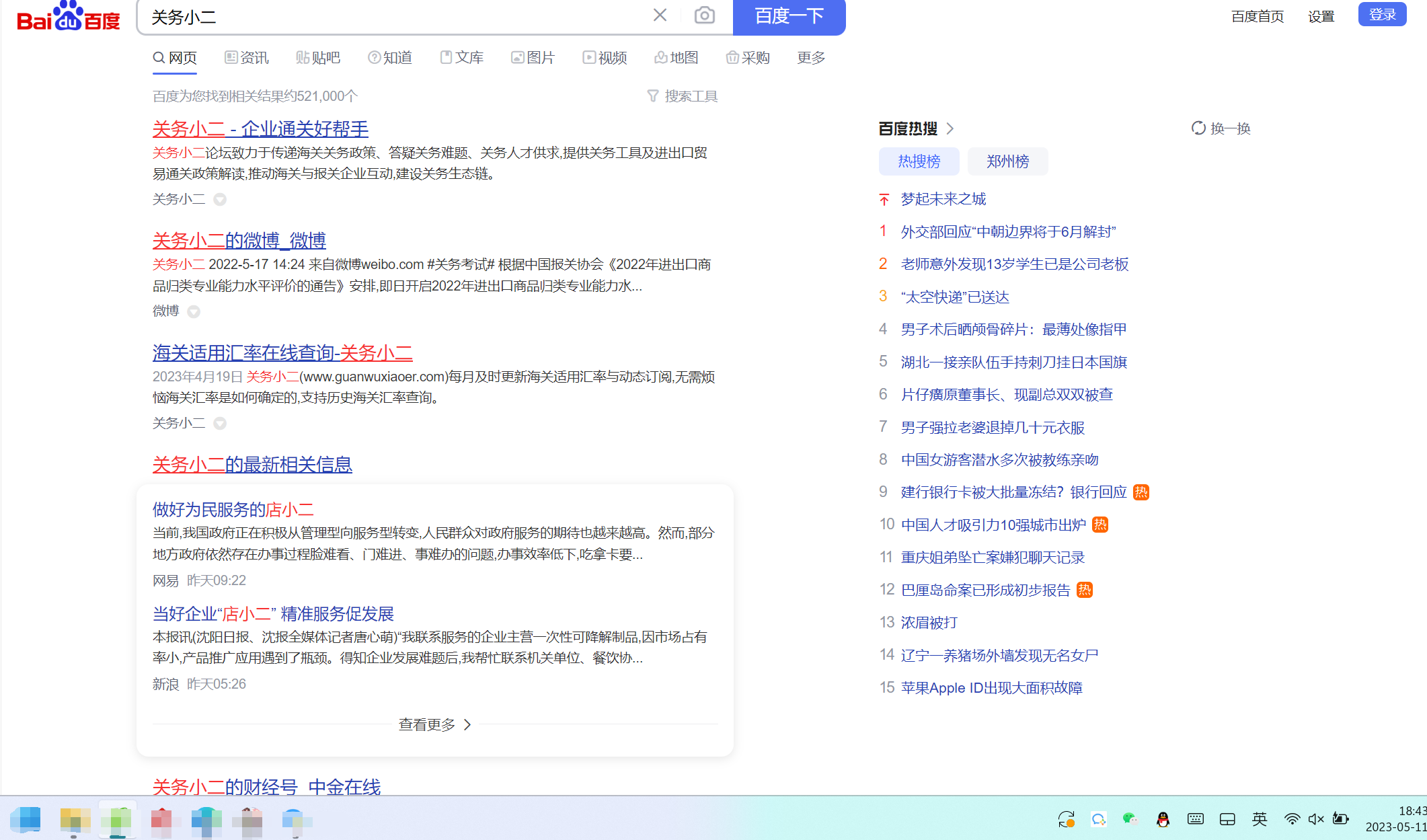Open hot topic “太空快递”已送达
This screenshot has width=1427, height=840.
click(x=955, y=297)
